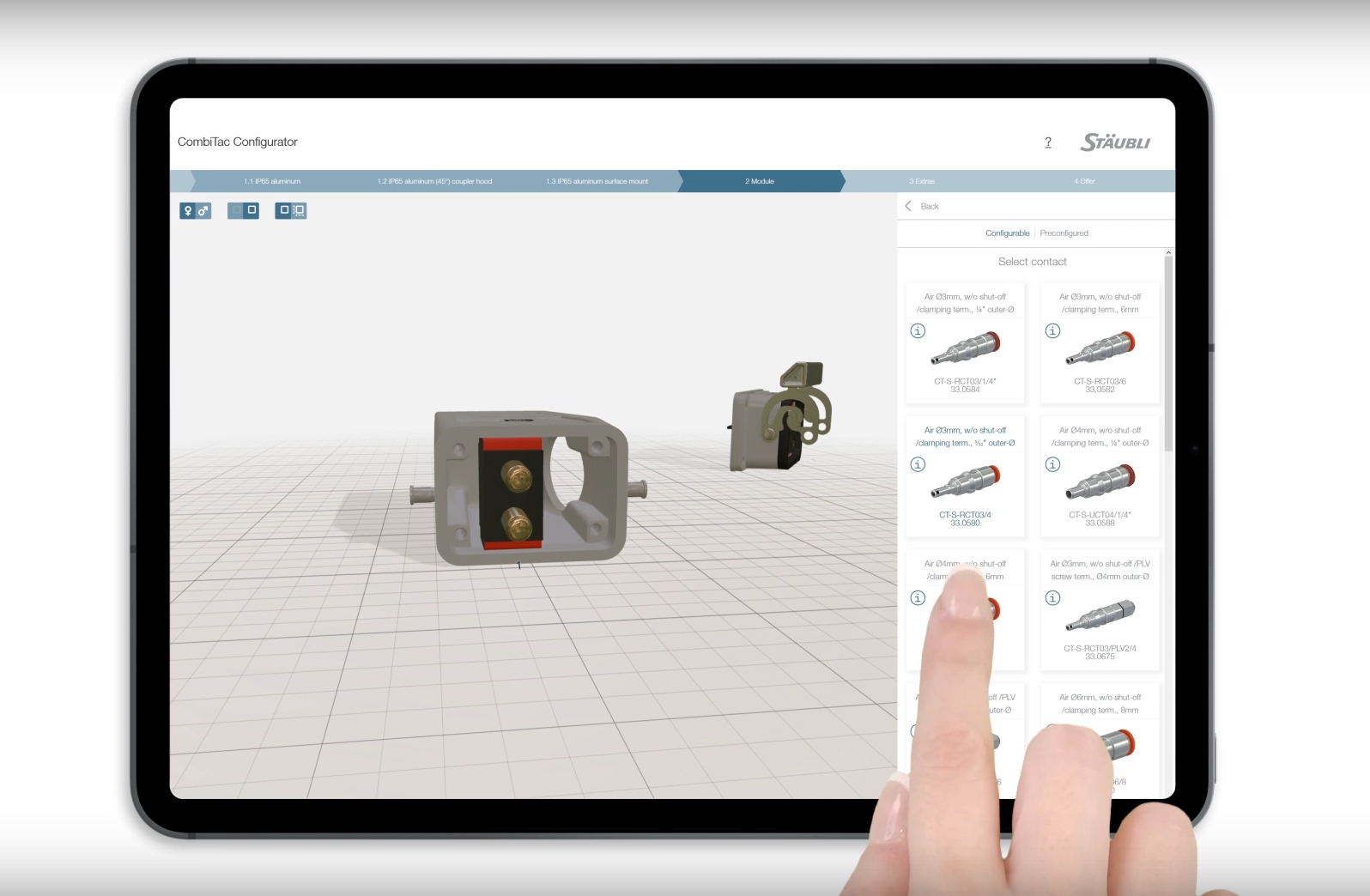Click the faded square view icon

pyautogui.click(x=236, y=210)
